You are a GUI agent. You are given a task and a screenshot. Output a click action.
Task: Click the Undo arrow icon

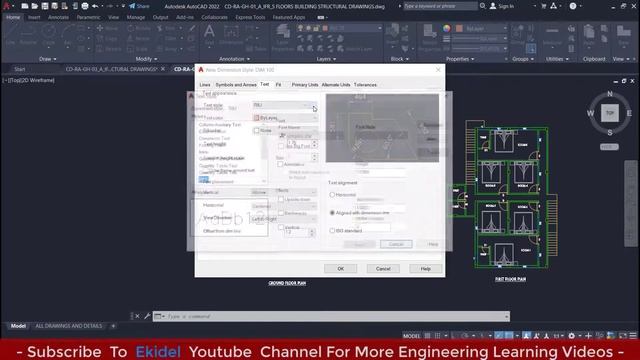[x=95, y=6]
